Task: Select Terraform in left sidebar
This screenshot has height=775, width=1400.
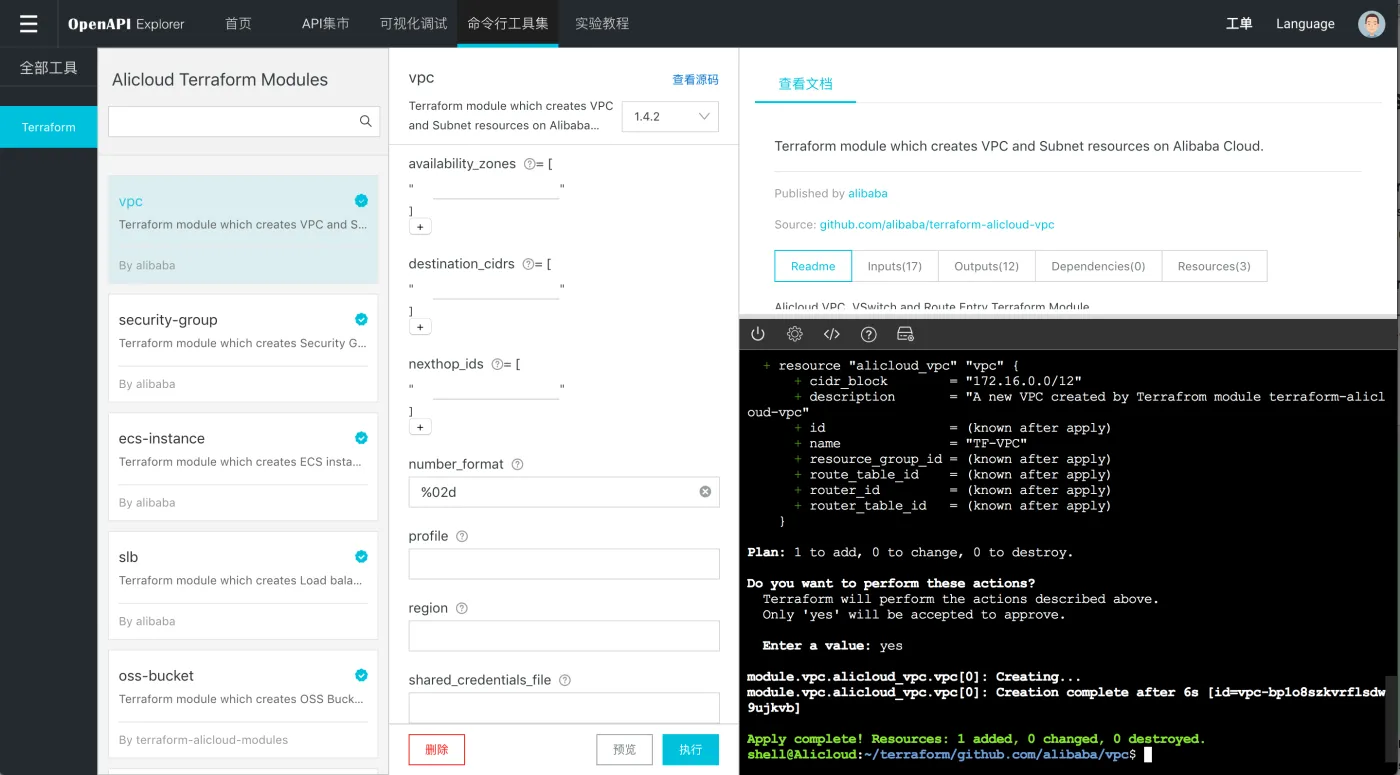Action: 48,127
